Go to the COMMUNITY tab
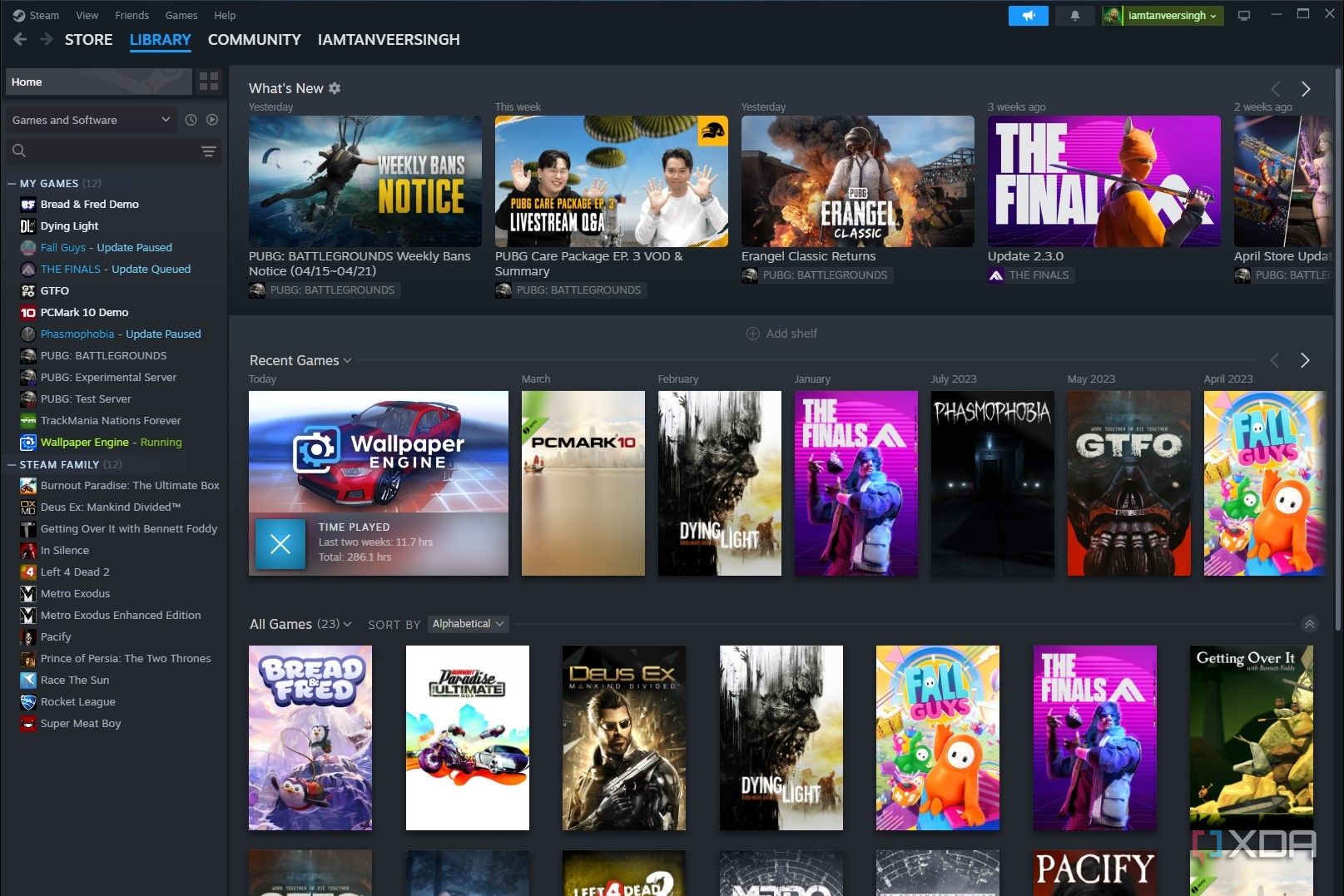The image size is (1344, 896). point(254,39)
